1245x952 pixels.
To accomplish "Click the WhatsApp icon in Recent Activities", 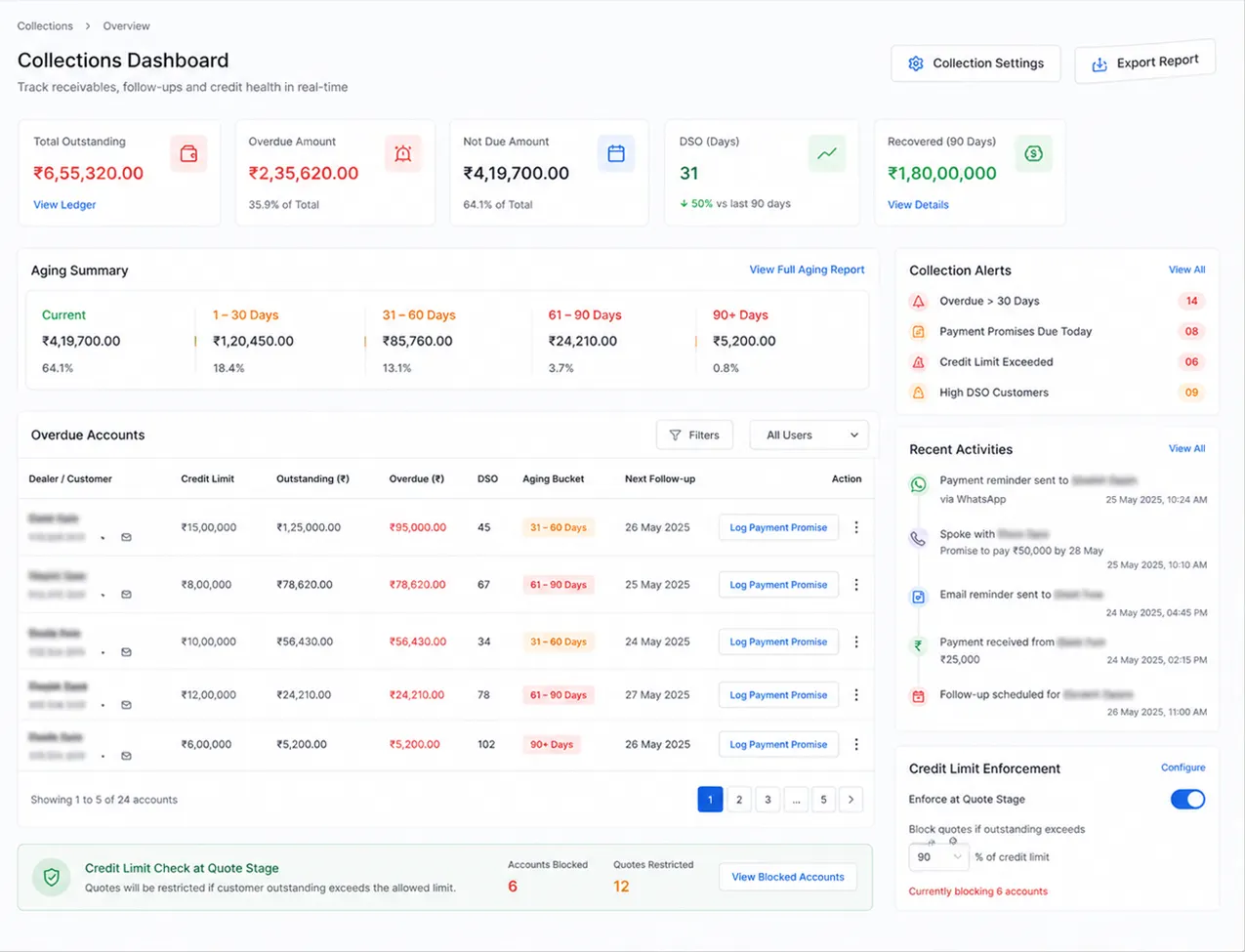I will tap(918, 484).
